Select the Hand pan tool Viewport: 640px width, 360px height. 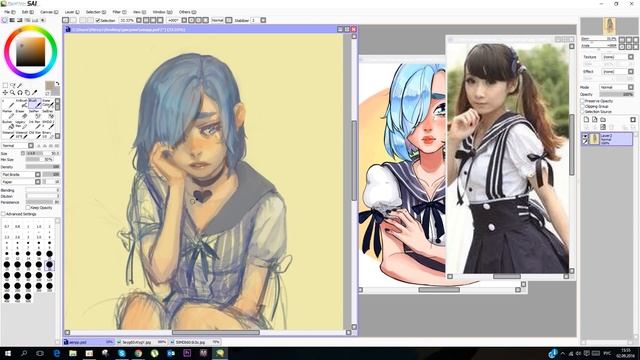27,93
